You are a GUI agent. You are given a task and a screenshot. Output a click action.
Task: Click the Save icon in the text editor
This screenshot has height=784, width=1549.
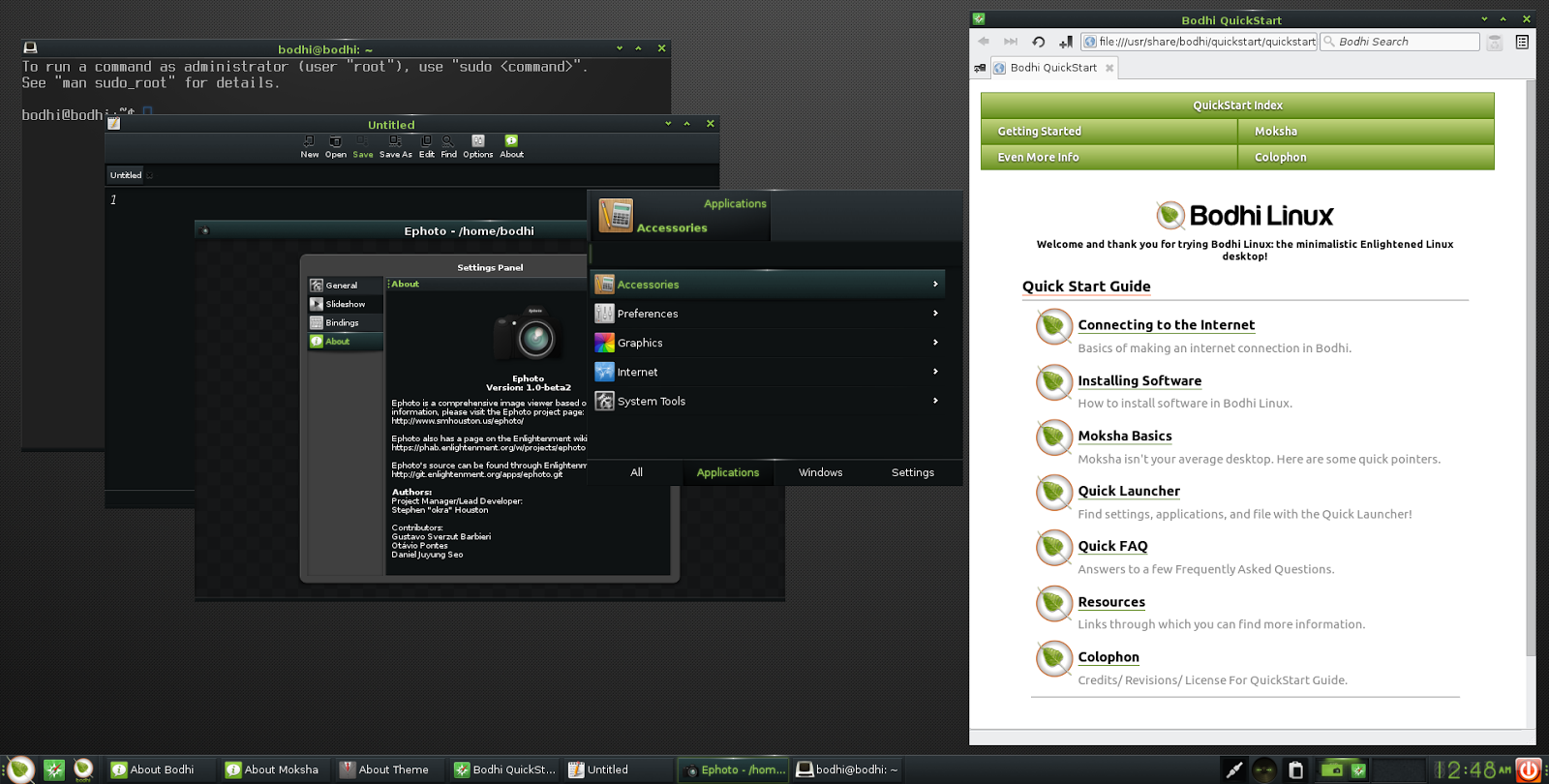pyautogui.click(x=363, y=146)
